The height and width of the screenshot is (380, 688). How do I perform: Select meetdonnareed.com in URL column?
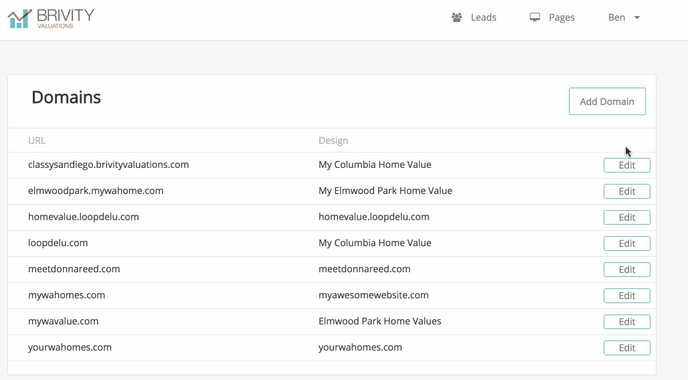[74, 269]
